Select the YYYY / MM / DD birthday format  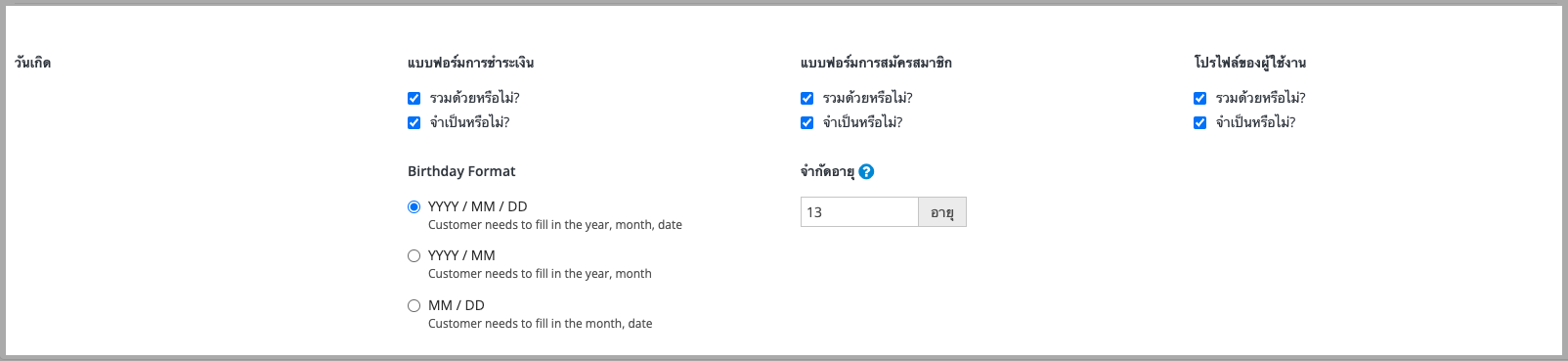[414, 206]
